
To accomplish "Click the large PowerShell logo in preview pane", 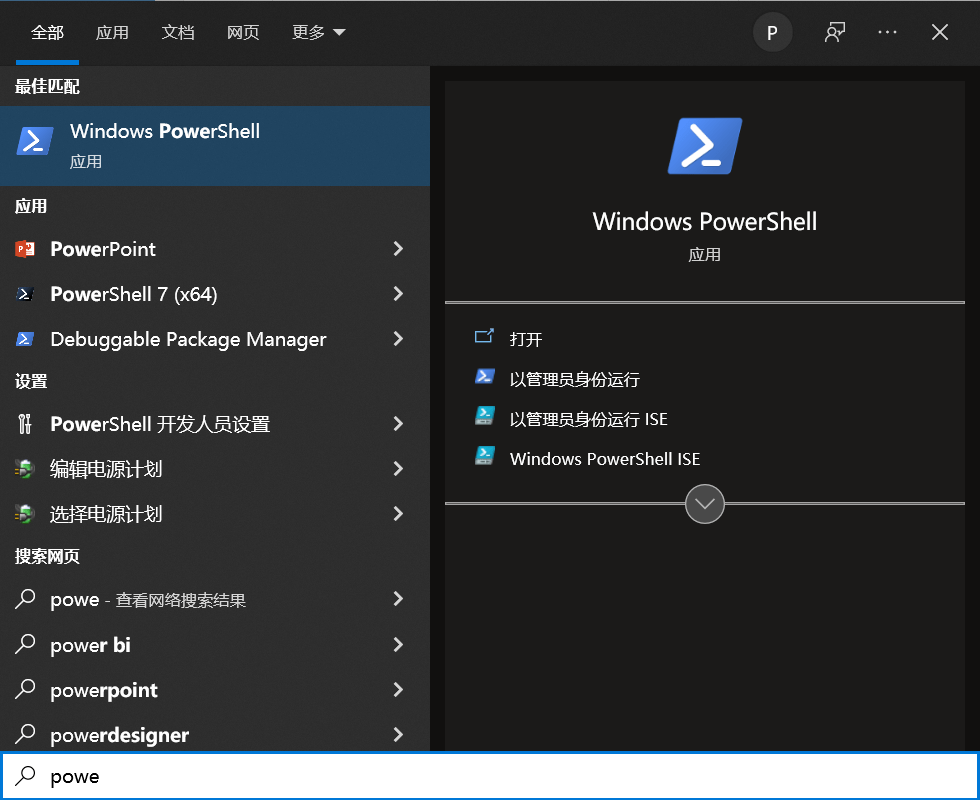I will pos(705,146).
